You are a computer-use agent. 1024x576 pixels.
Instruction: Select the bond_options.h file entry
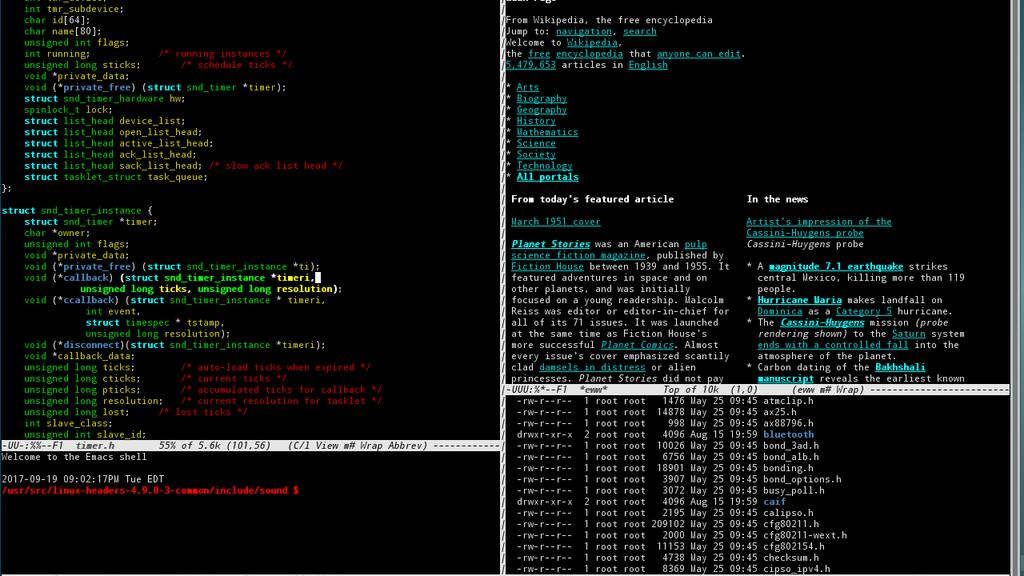802,479
